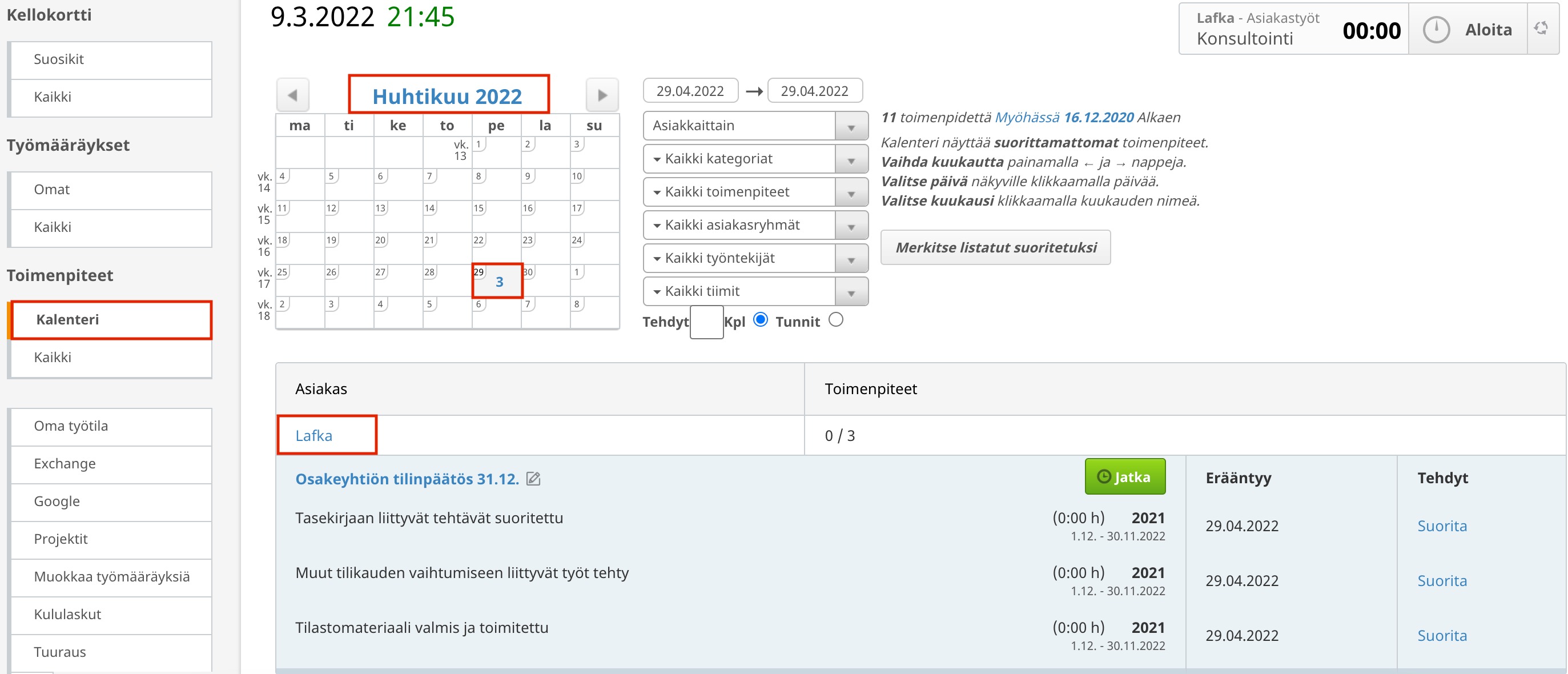Click the refresh icon in timer panel
Image resolution: width=1568 pixels, height=674 pixels.
[1541, 29]
